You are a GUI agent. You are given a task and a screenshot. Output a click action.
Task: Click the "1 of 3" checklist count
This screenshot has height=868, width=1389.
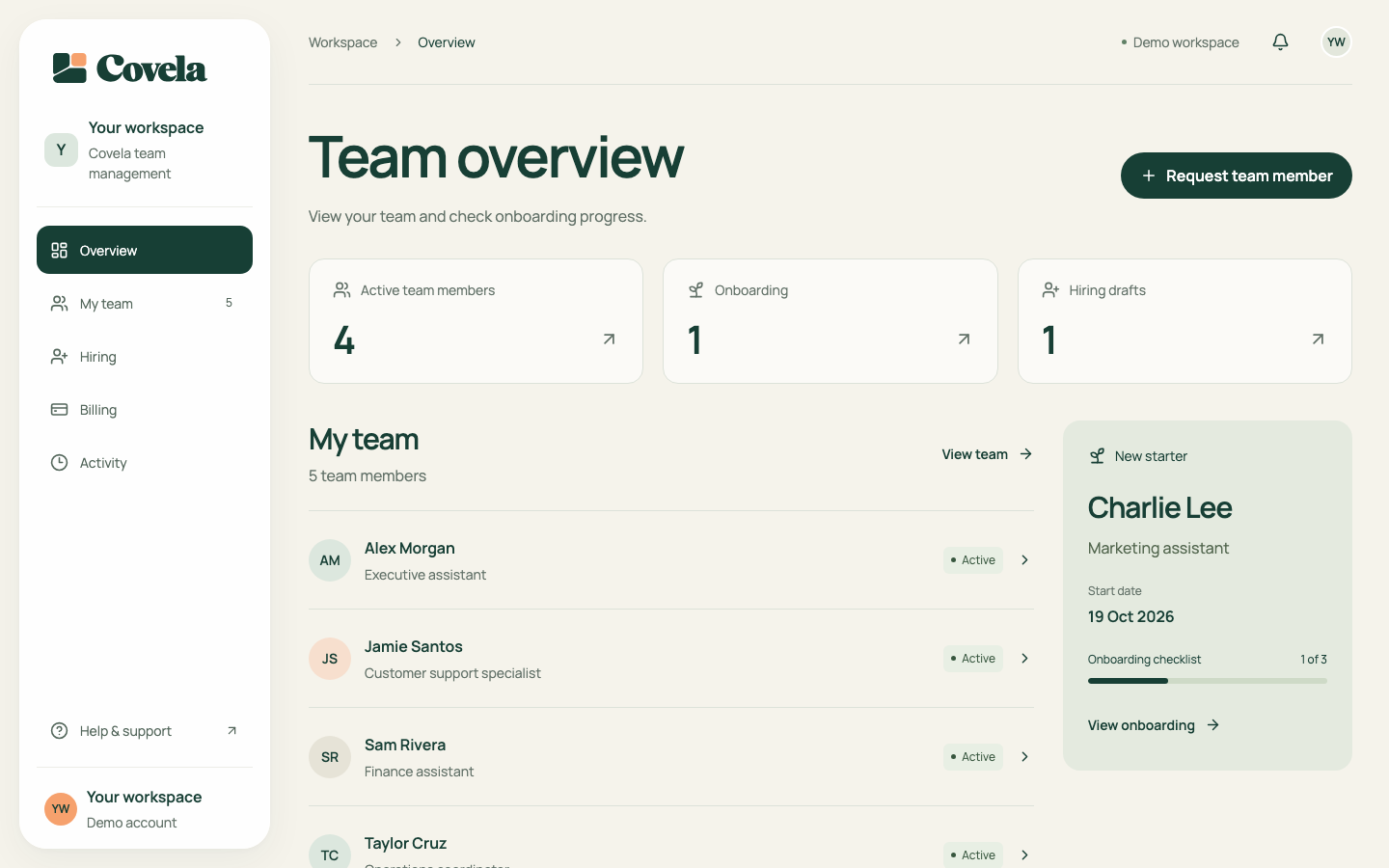[1314, 660]
